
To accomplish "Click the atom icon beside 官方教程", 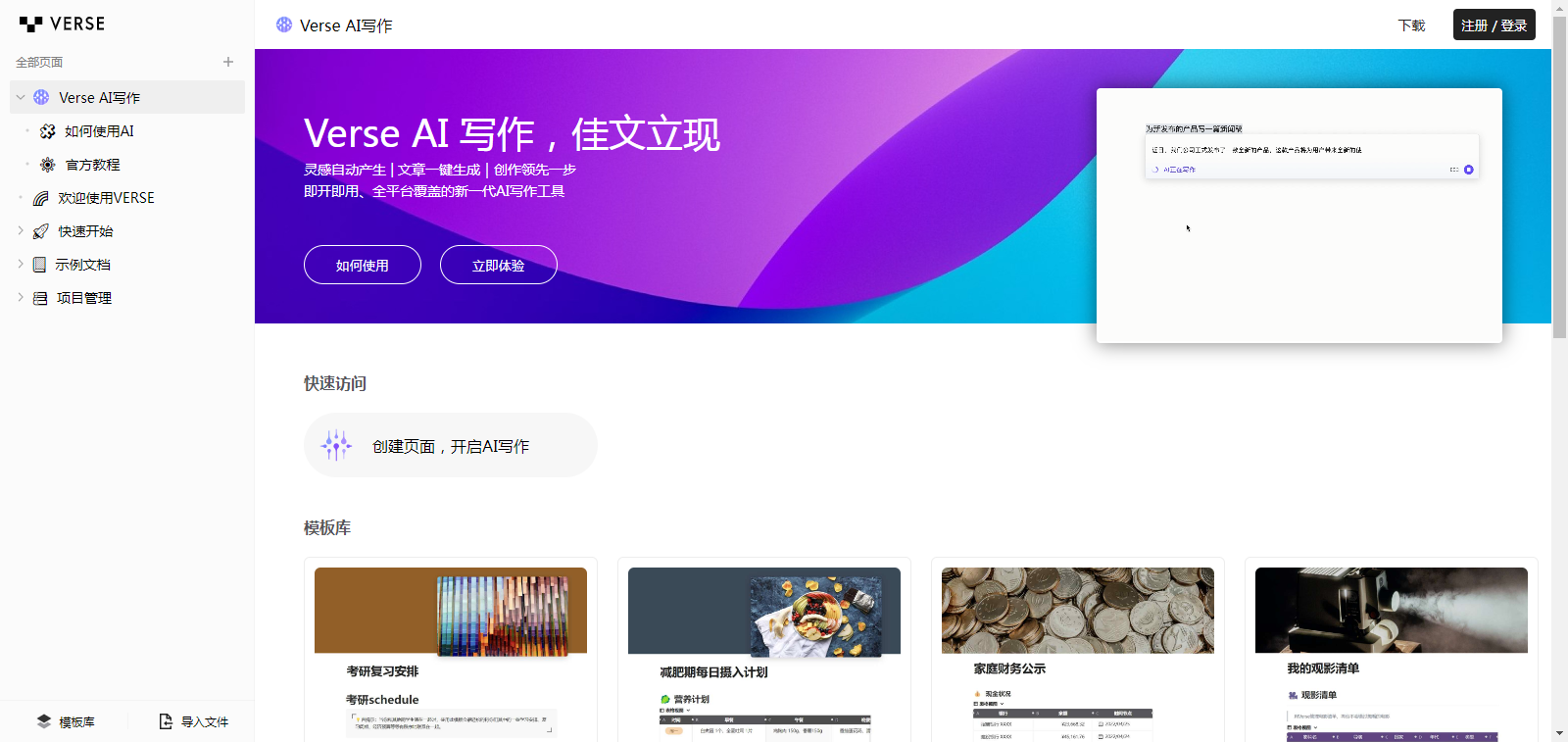I will [x=47, y=165].
